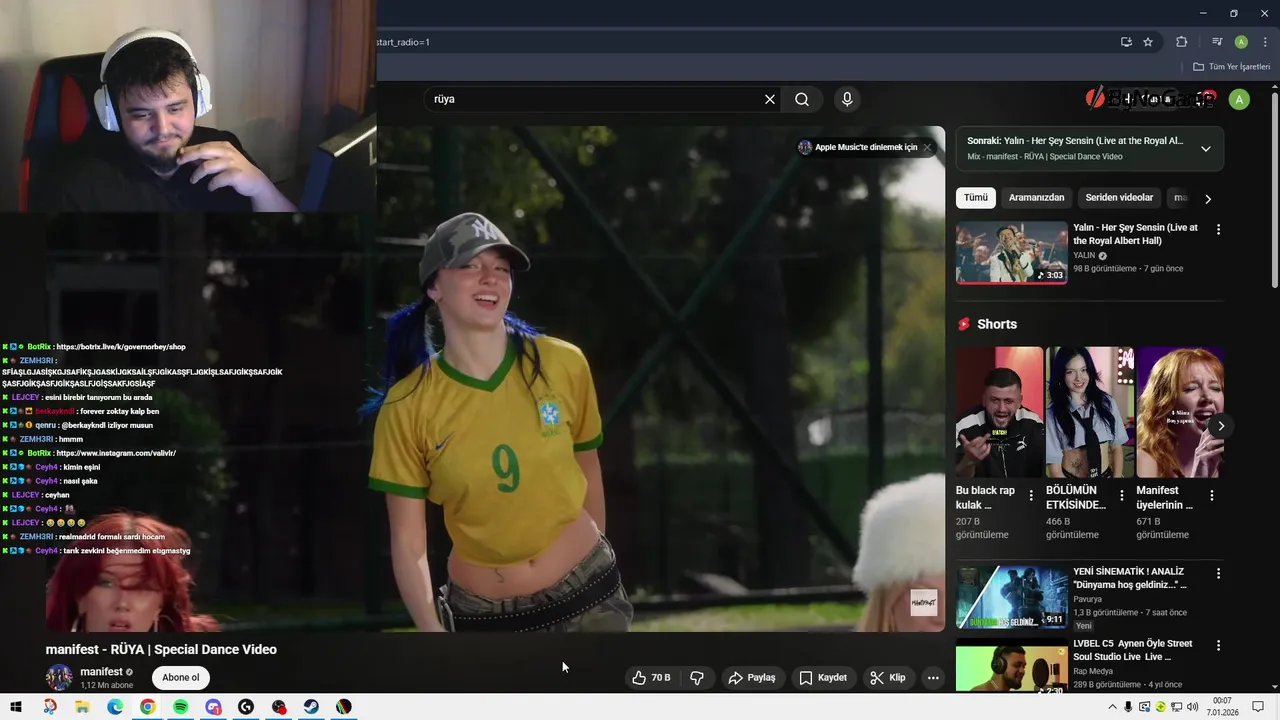
Task: Open the manifest channel name link
Action: (101, 672)
